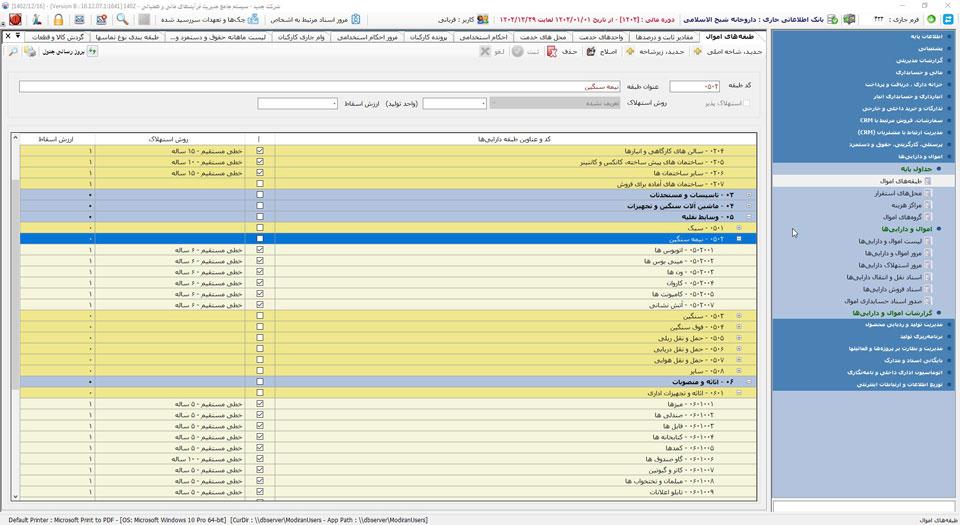Collapse the ۰۵ - وسایط نقلیه node
This screenshot has width=960, height=525.
(x=748, y=217)
